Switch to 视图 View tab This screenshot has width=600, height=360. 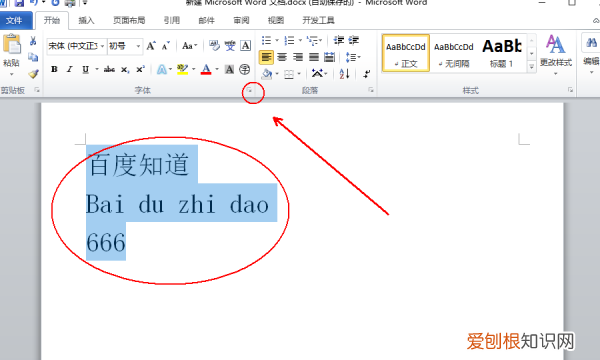coord(276,20)
